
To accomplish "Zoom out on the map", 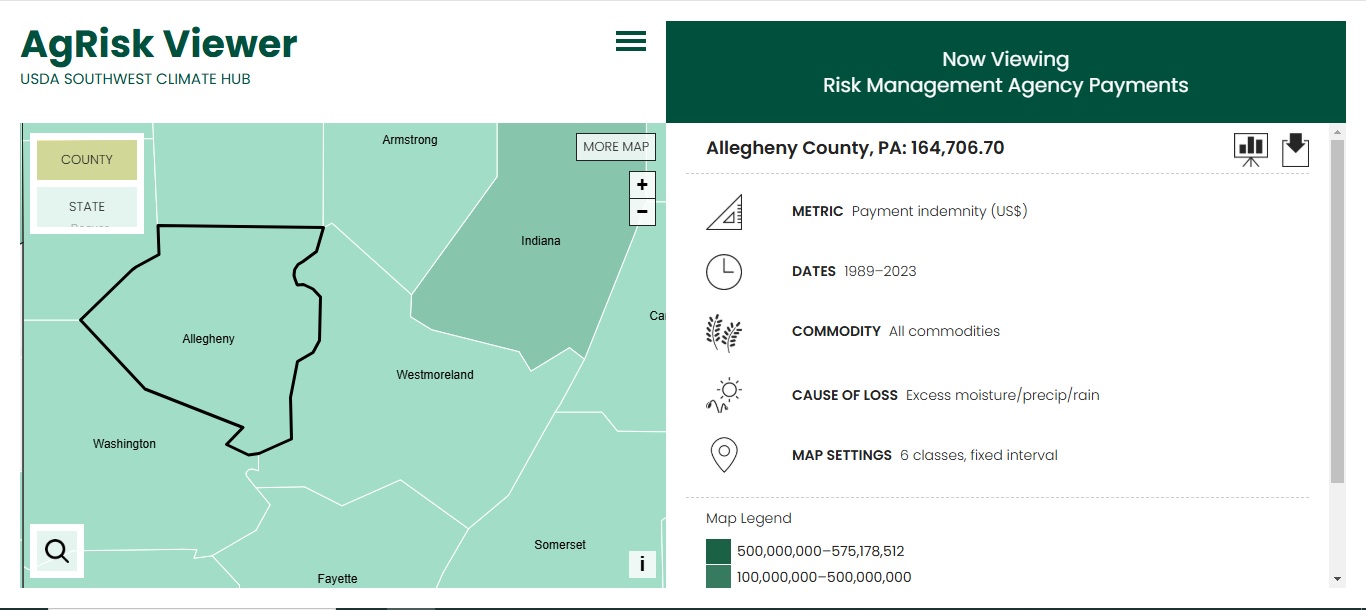I will 642,212.
